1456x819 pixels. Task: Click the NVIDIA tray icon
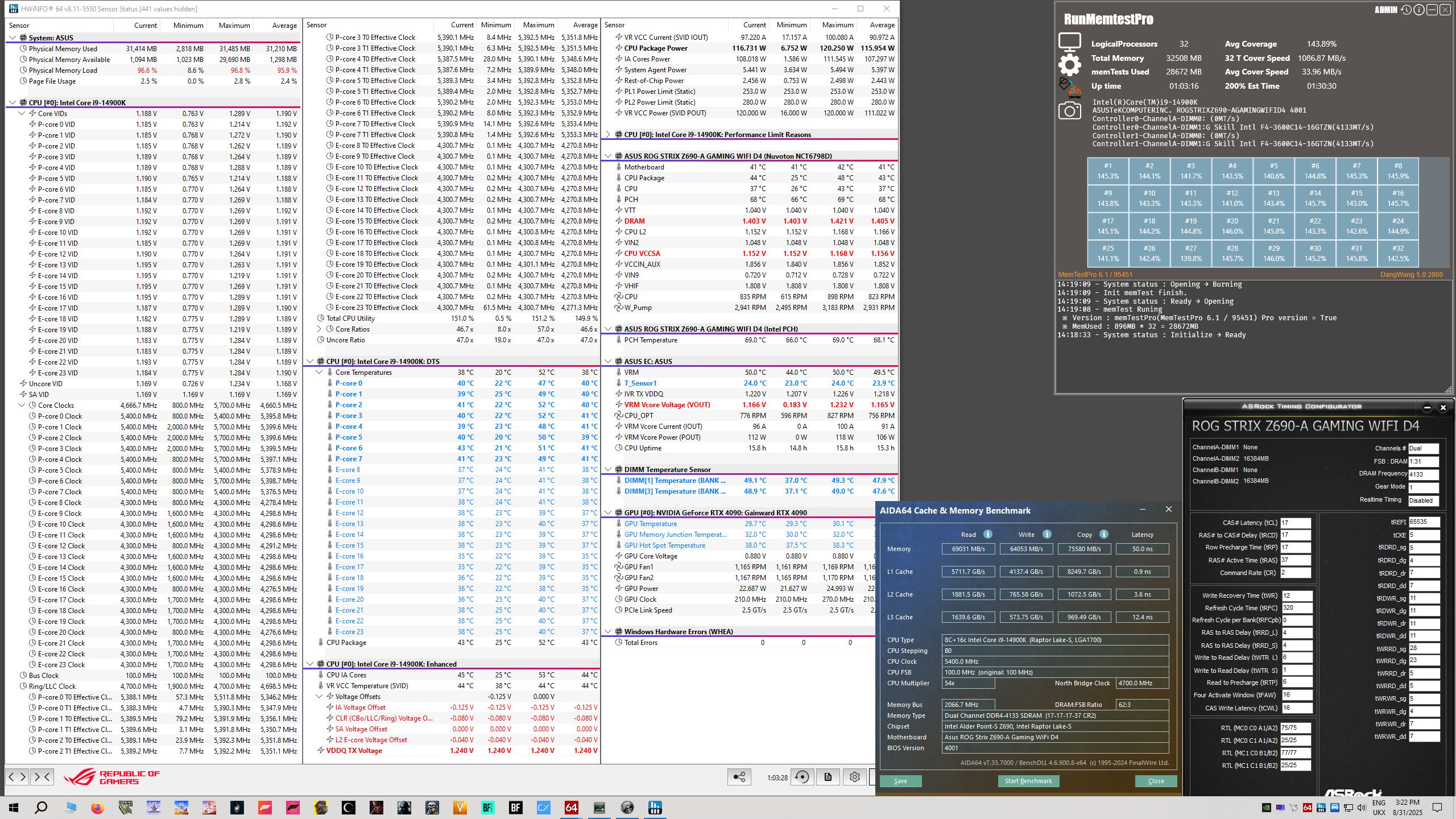click(1267, 808)
